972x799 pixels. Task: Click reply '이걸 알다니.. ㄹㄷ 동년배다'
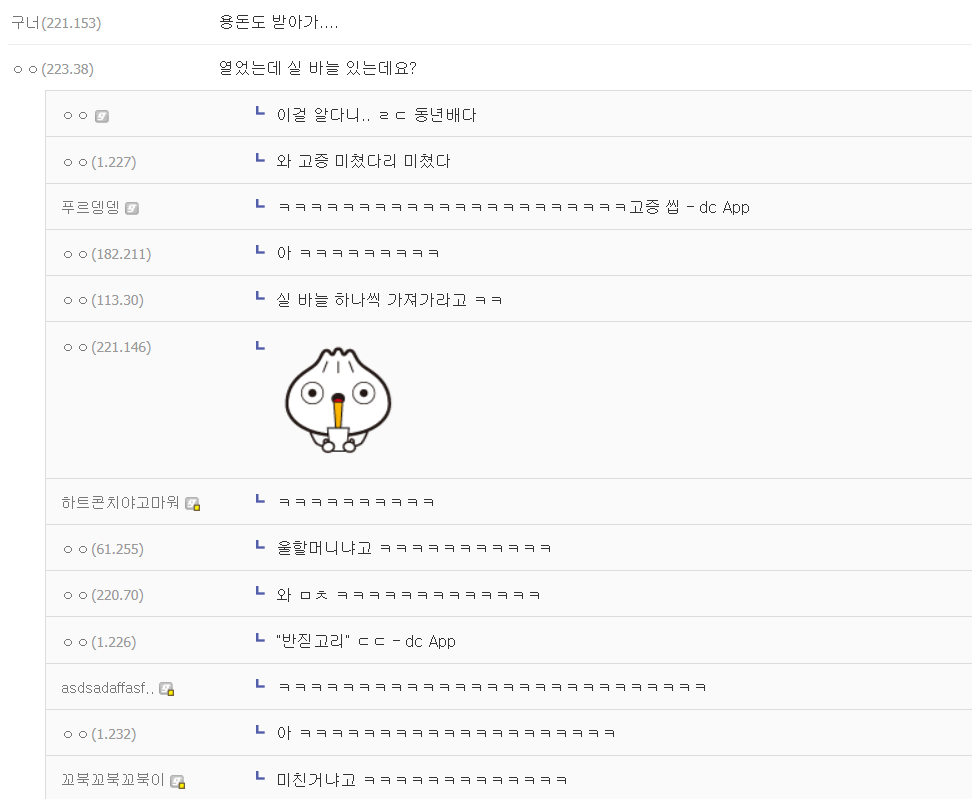click(x=376, y=115)
